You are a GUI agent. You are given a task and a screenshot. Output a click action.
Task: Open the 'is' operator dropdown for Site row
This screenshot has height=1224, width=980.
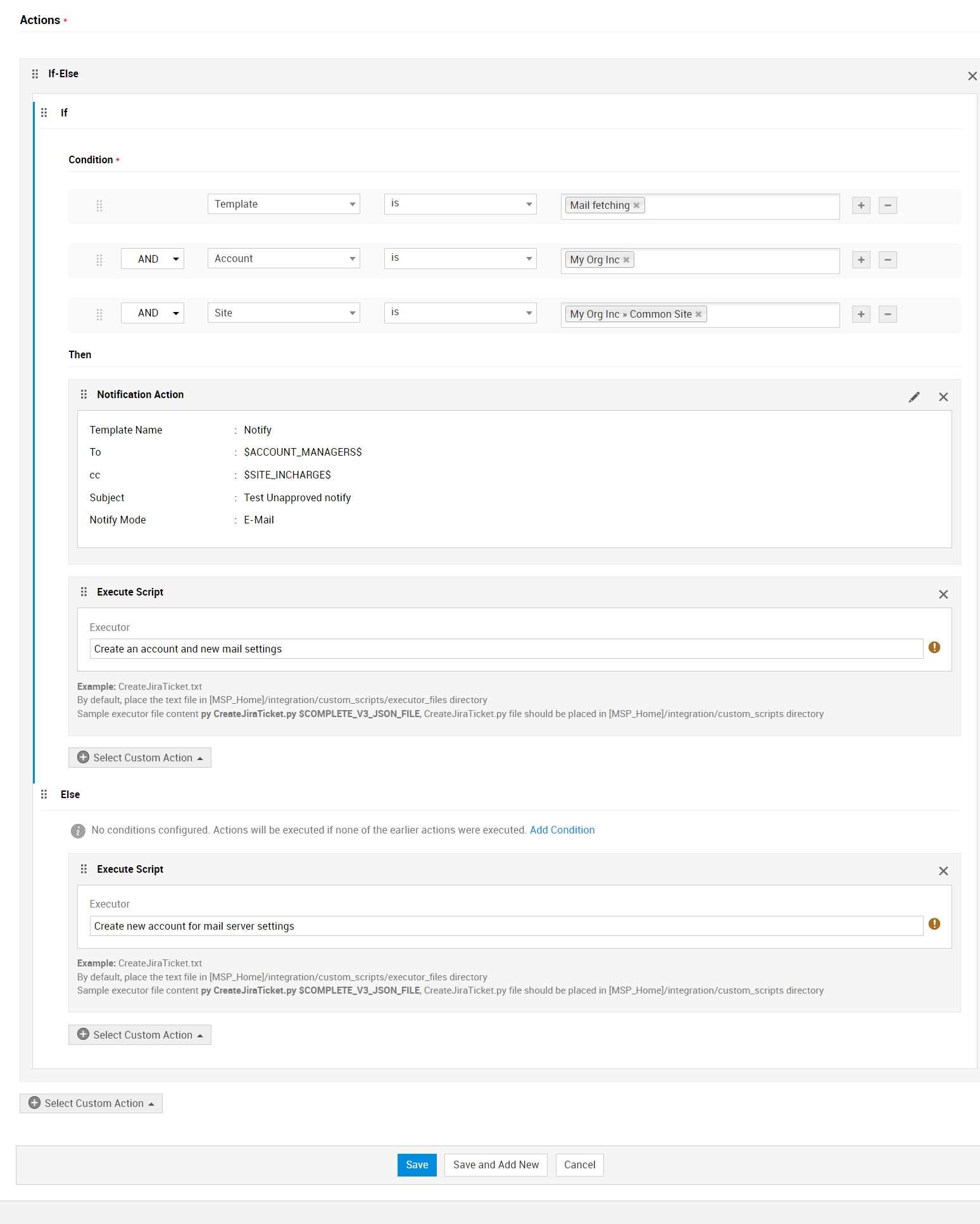click(x=460, y=313)
